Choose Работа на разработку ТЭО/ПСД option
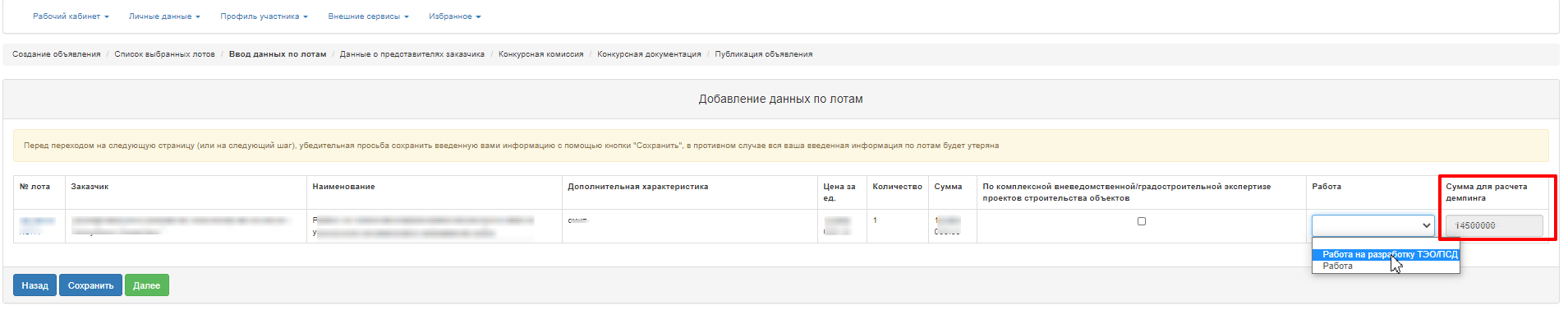This screenshot has width=1568, height=329. pyautogui.click(x=1389, y=255)
